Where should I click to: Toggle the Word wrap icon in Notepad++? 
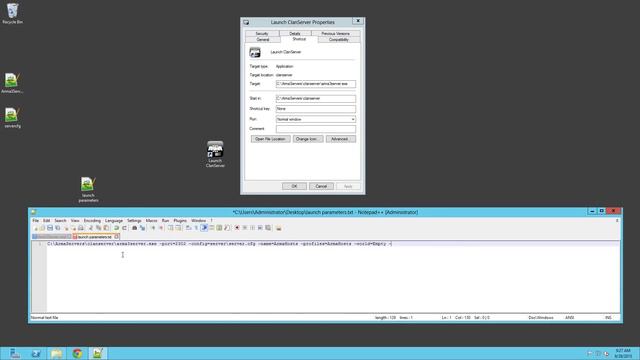[189, 228]
